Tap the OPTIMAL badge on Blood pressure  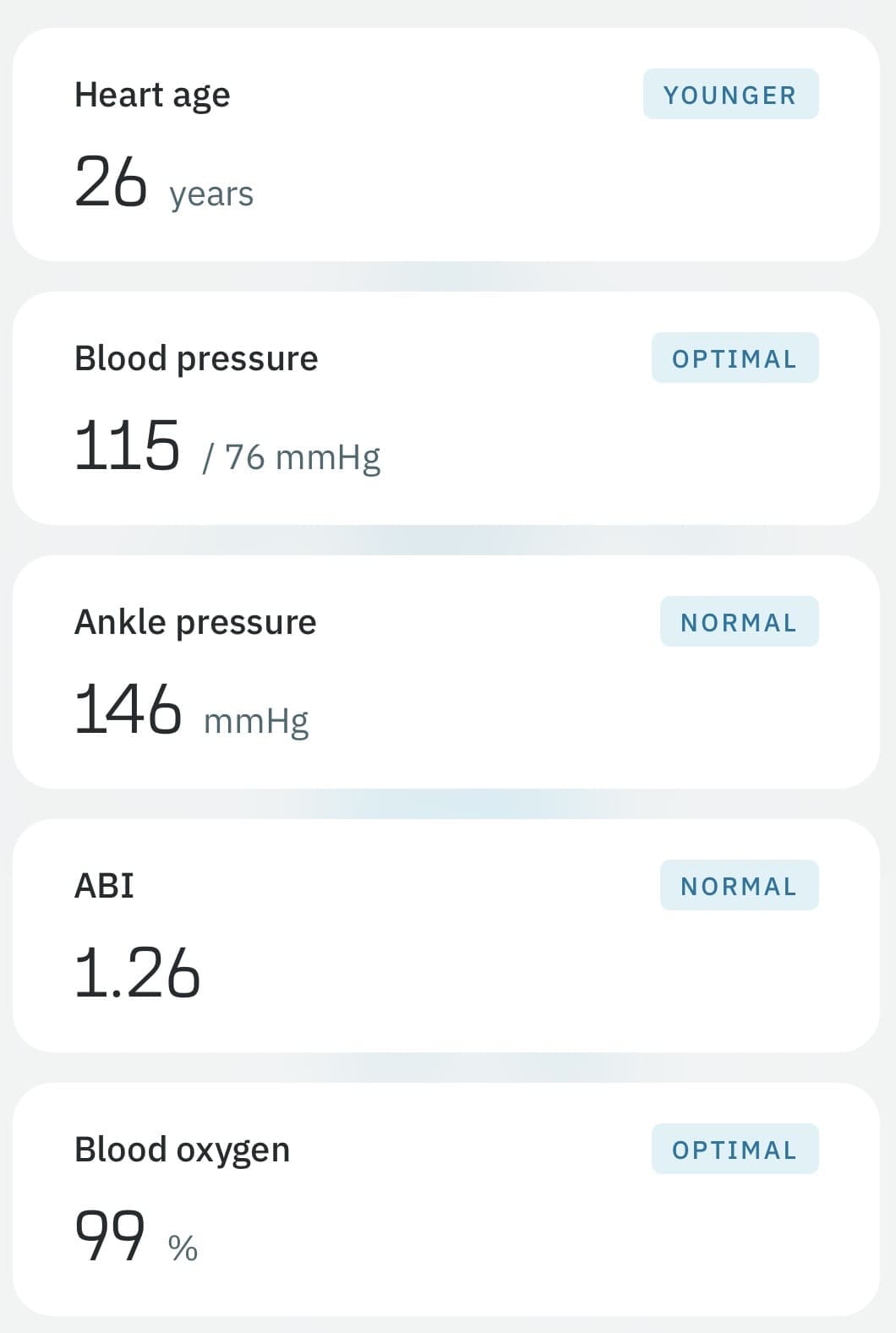pyautogui.click(x=735, y=358)
